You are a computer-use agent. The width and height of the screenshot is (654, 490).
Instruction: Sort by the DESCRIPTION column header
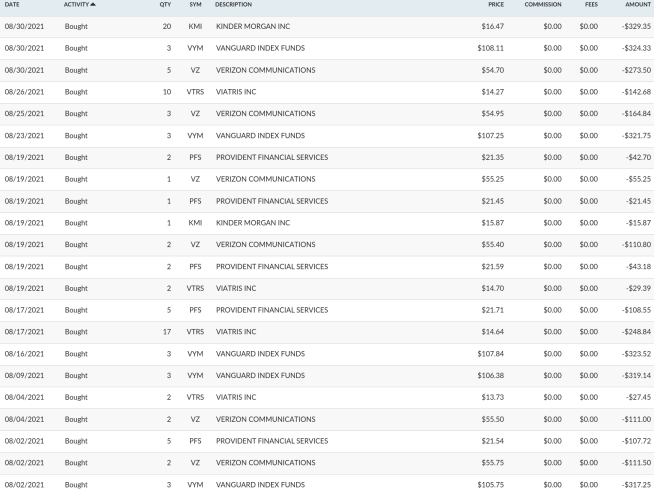click(x=234, y=5)
